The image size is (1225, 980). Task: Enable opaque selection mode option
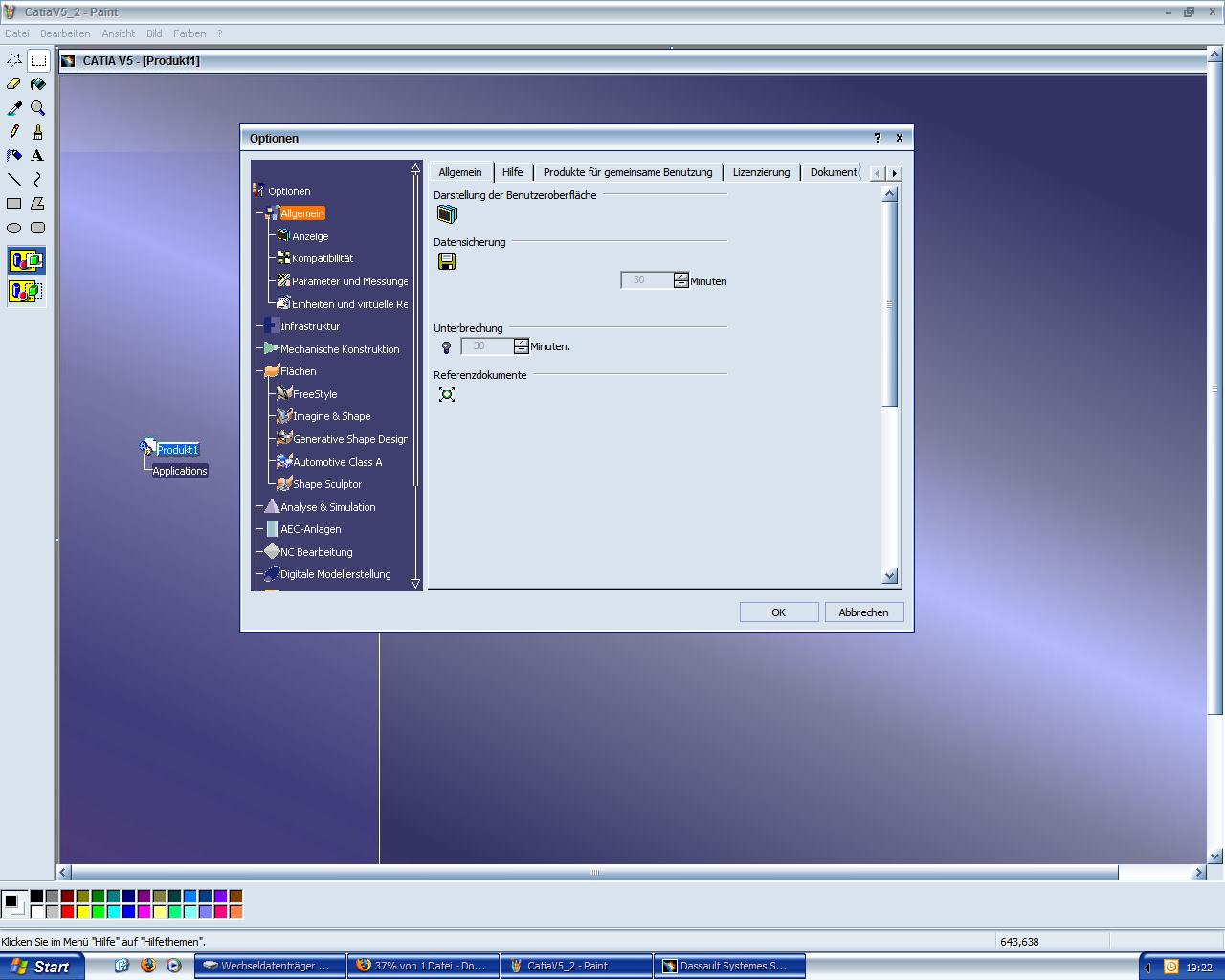(26, 260)
